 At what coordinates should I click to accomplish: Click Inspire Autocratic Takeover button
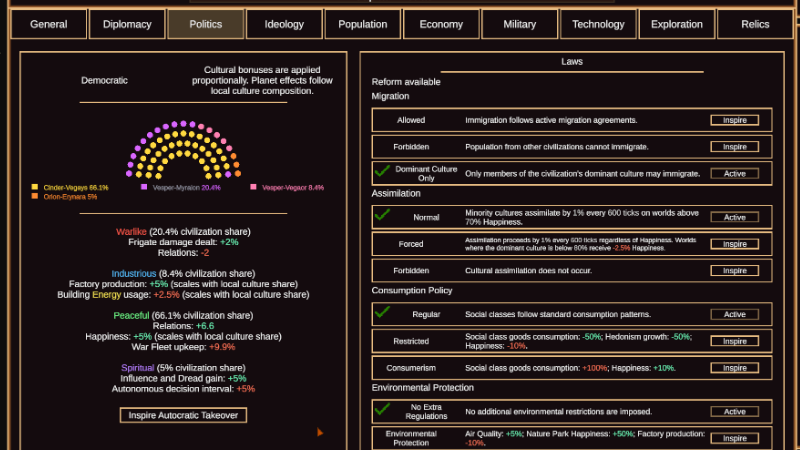tap(183, 415)
